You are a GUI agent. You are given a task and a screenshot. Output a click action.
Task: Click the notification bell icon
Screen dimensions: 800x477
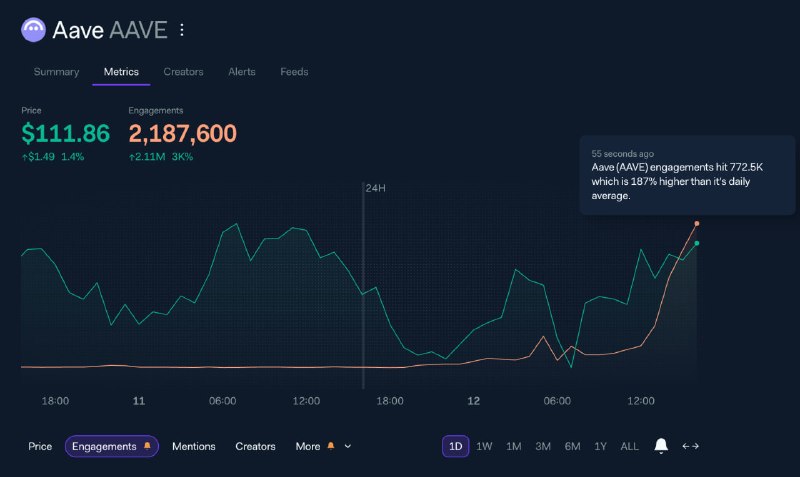click(x=661, y=446)
